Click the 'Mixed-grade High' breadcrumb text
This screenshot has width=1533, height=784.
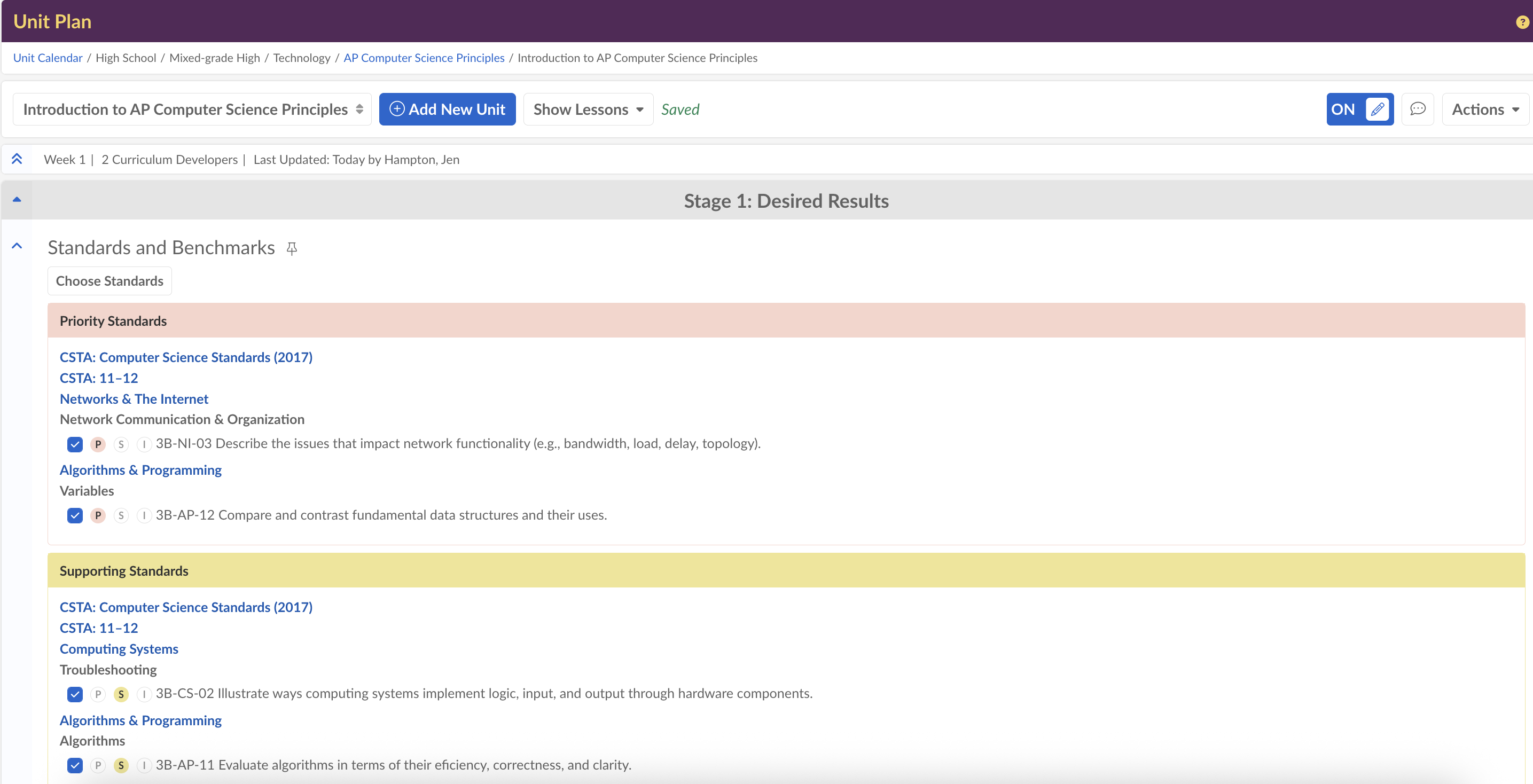[215, 58]
